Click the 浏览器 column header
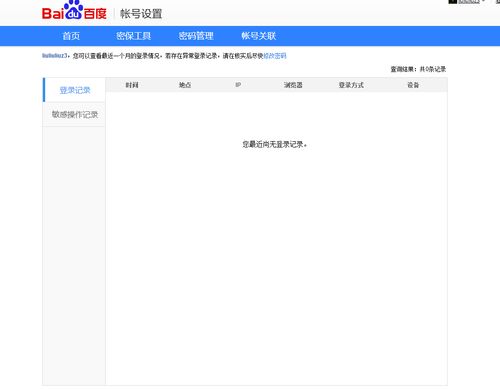 click(x=293, y=85)
